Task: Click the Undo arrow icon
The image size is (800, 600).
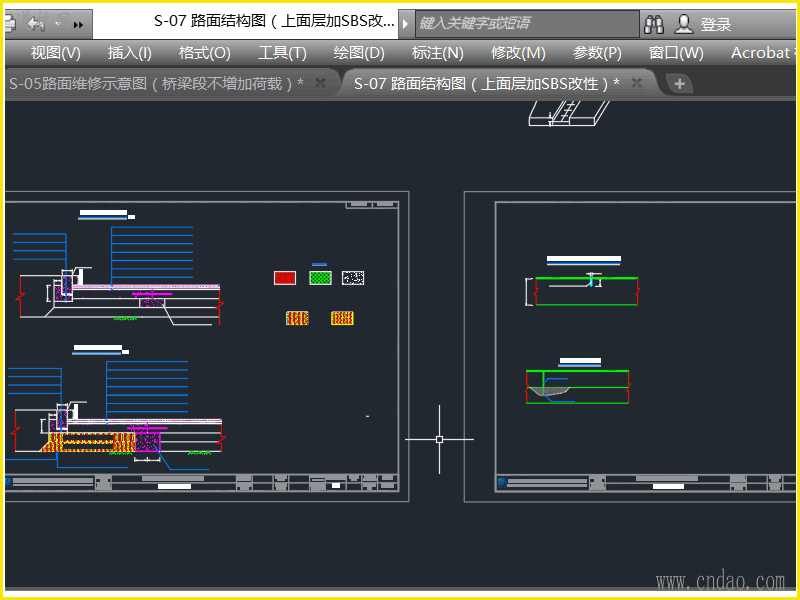Action: point(35,23)
